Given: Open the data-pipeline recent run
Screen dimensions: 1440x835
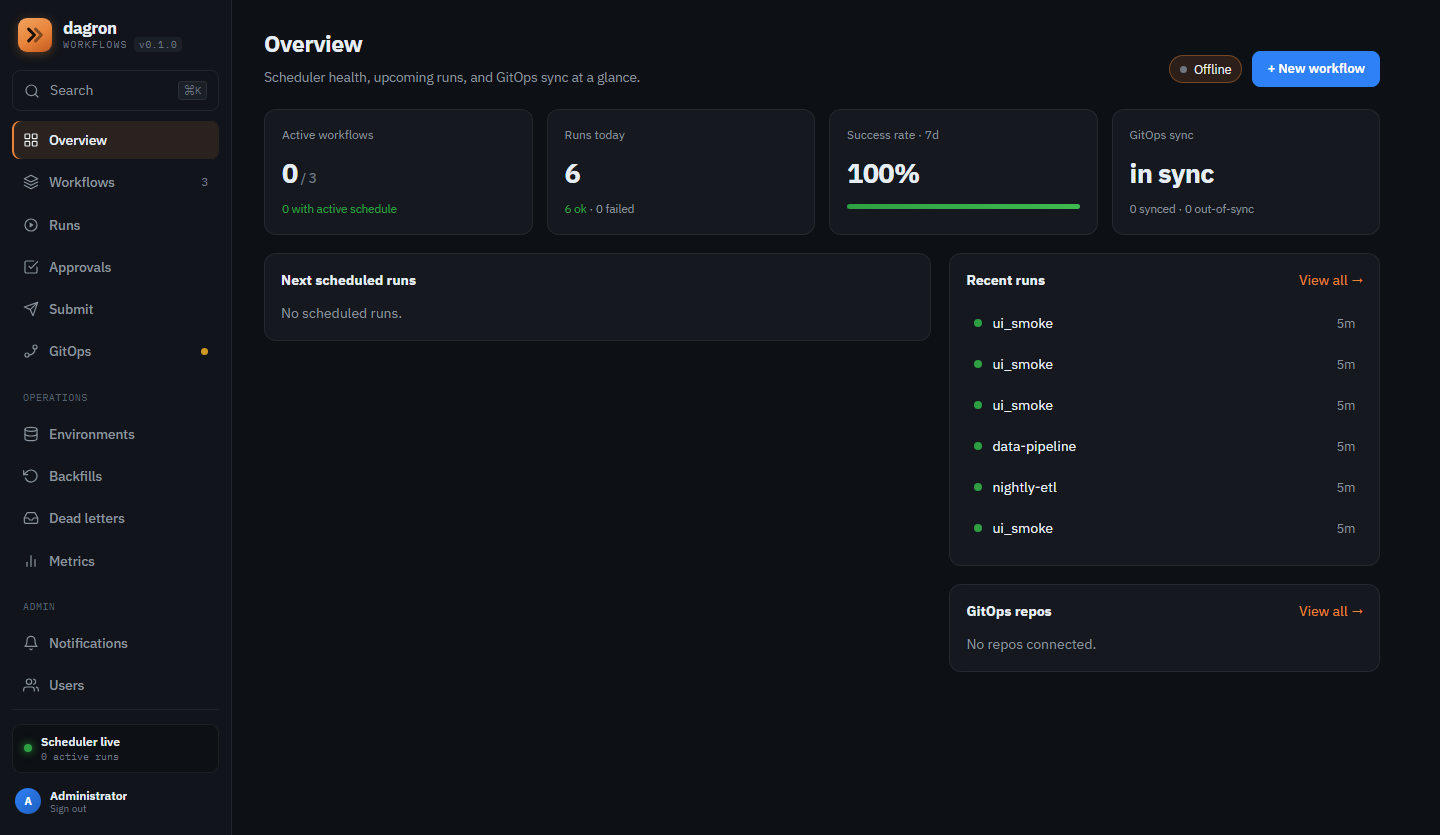Looking at the screenshot, I should [1164, 446].
